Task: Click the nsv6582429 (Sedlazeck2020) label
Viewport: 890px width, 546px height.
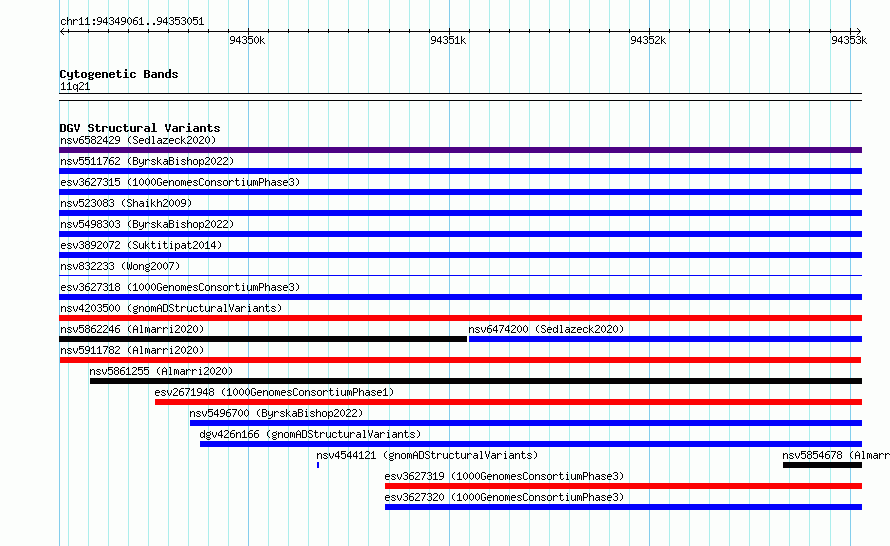Action: [138, 140]
